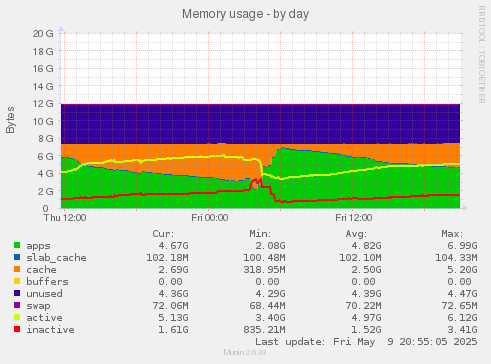Click active maximum value 6.12G
This screenshot has width=491, height=364.
pyautogui.click(x=462, y=318)
